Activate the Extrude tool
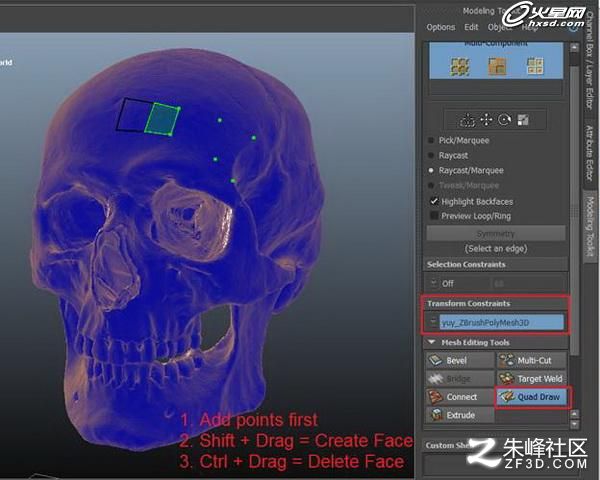This screenshot has height=480, width=600. 460,415
